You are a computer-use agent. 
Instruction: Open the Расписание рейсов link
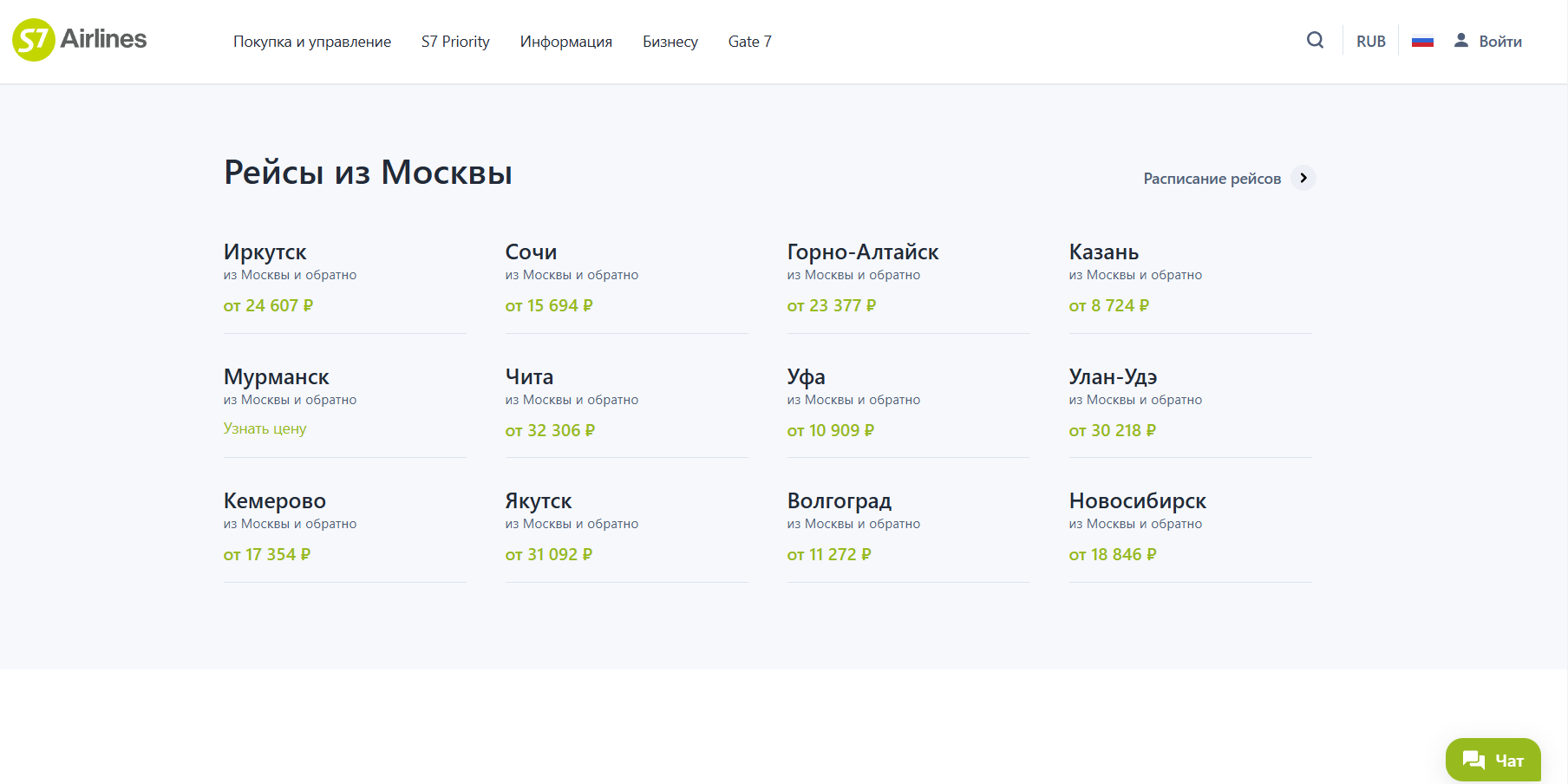coord(1212,179)
